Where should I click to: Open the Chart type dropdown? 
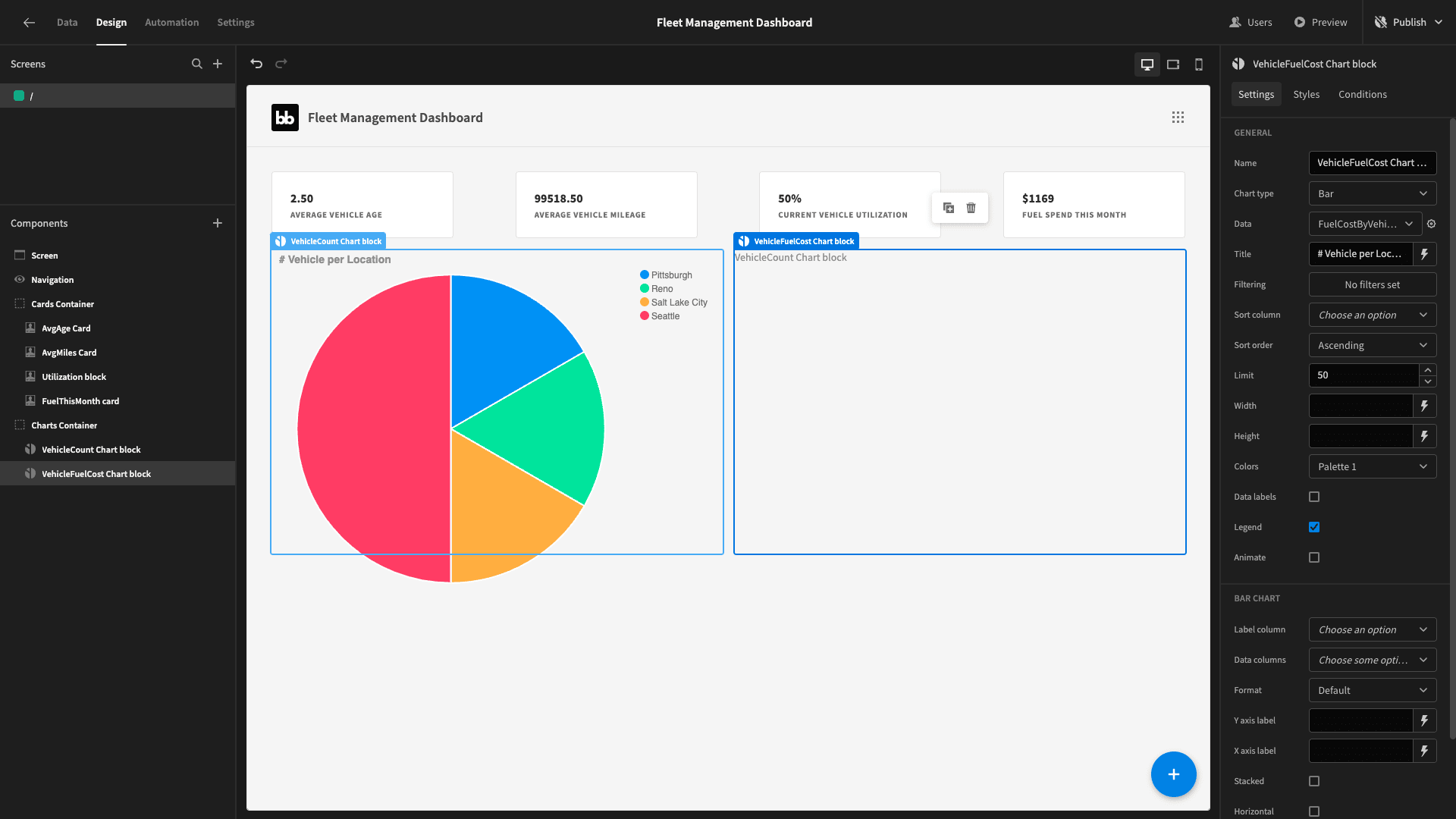(1373, 193)
